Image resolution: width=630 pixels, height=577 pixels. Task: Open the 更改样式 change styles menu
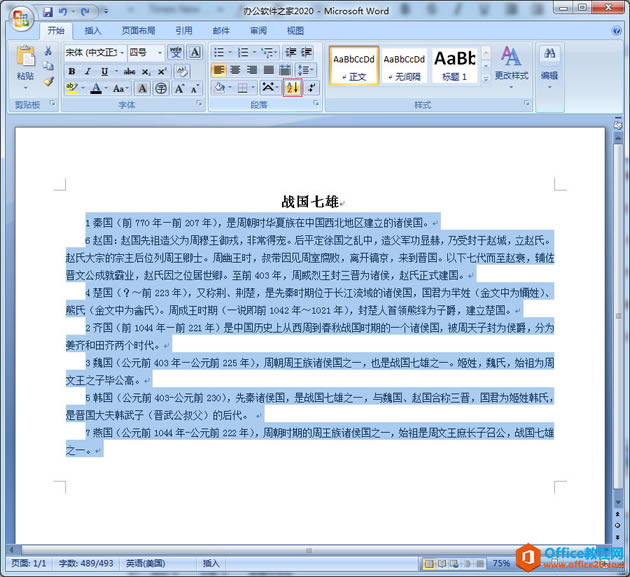[511, 68]
